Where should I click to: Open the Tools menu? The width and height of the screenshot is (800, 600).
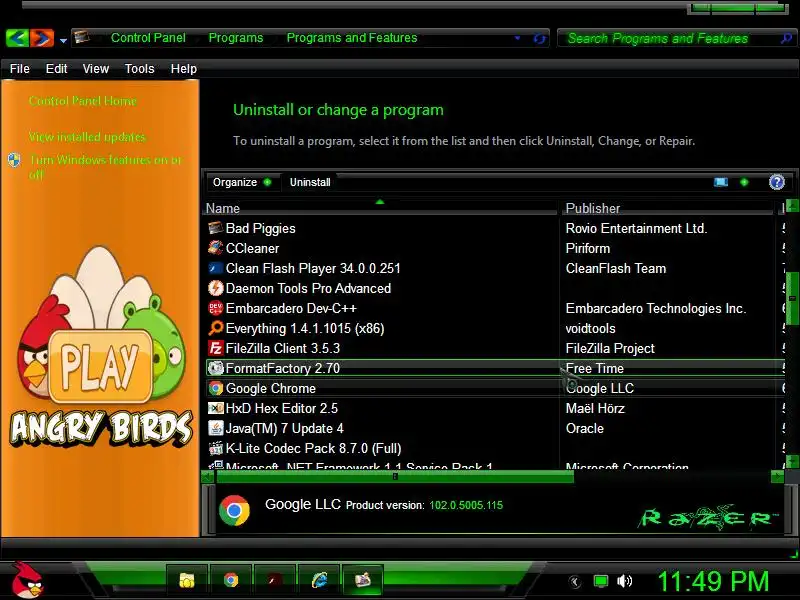pyautogui.click(x=139, y=68)
